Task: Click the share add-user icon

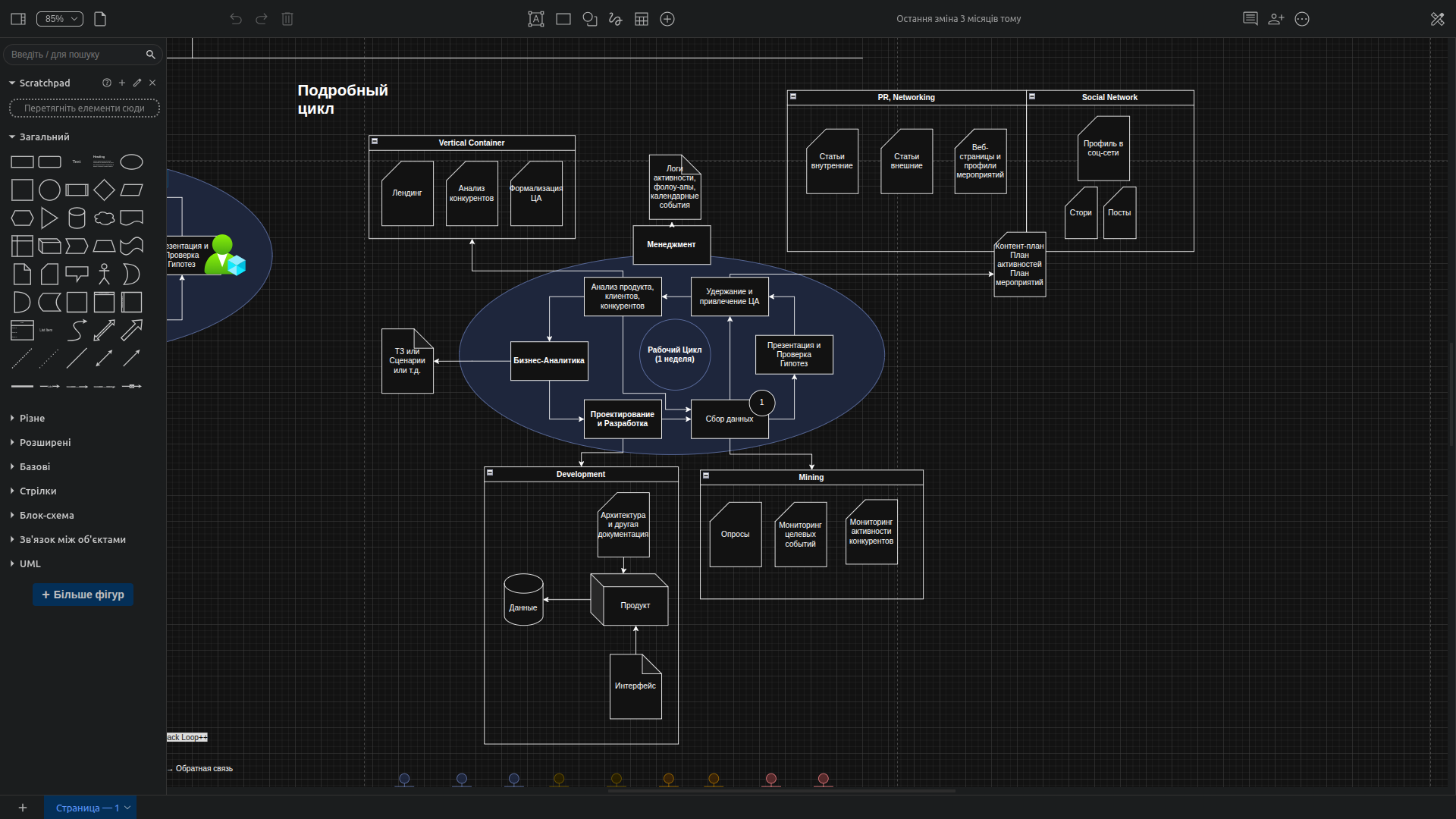Action: point(1276,19)
